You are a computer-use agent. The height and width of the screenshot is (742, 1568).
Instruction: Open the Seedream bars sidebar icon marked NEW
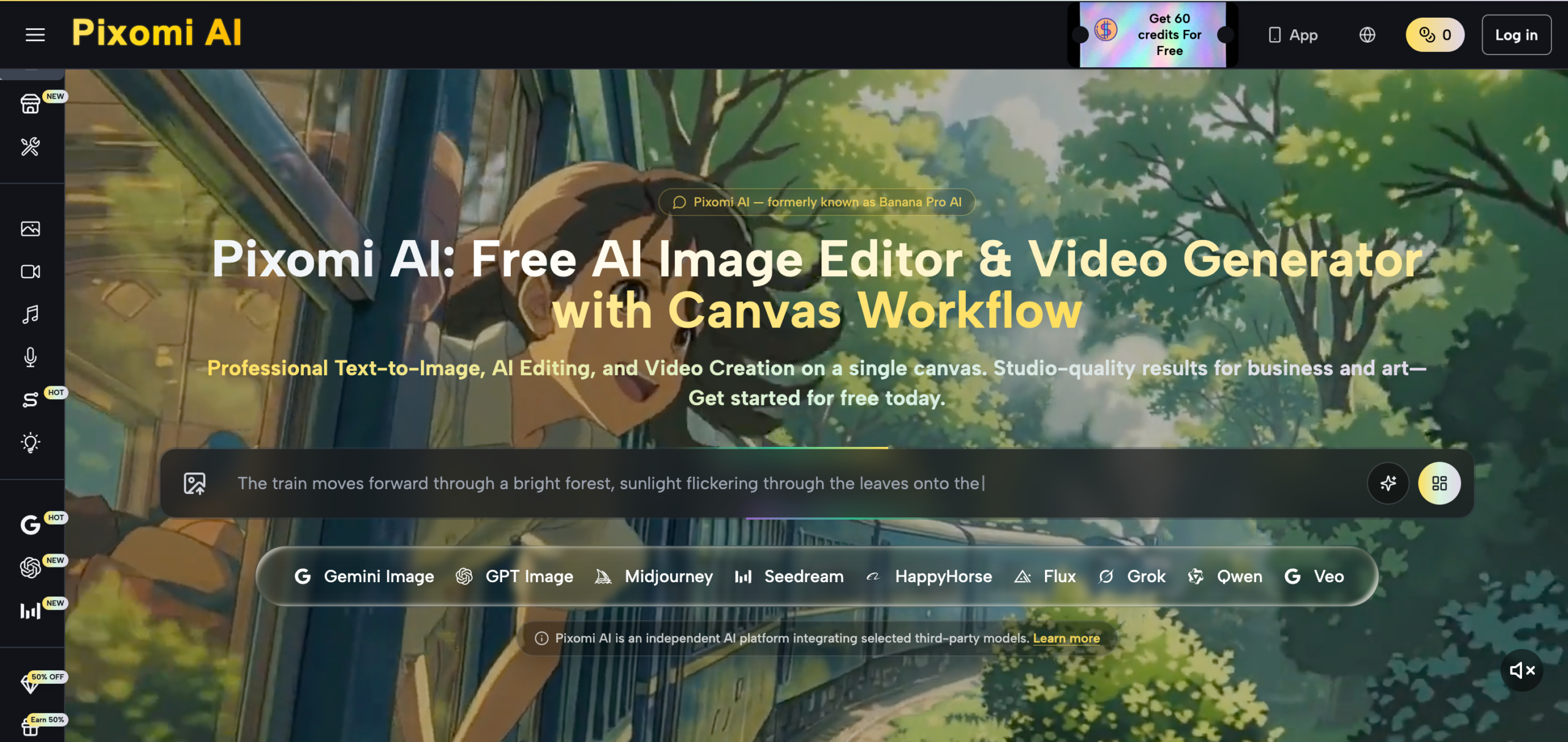point(31,611)
